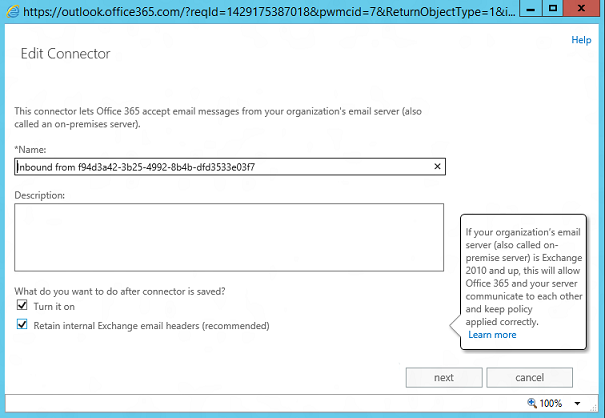Viewport: 605px width, 418px height.
Task: Click the 'Description:' label
Action: point(39,195)
